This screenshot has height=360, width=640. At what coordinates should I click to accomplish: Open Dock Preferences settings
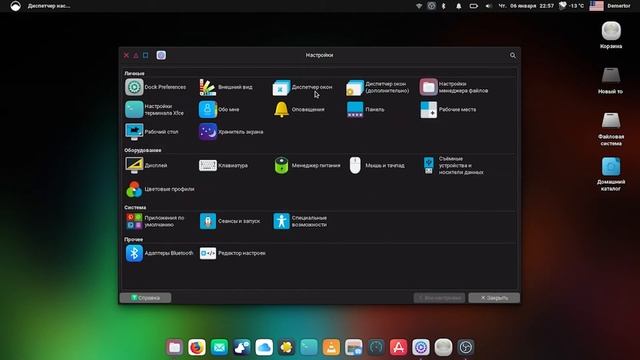click(156, 87)
